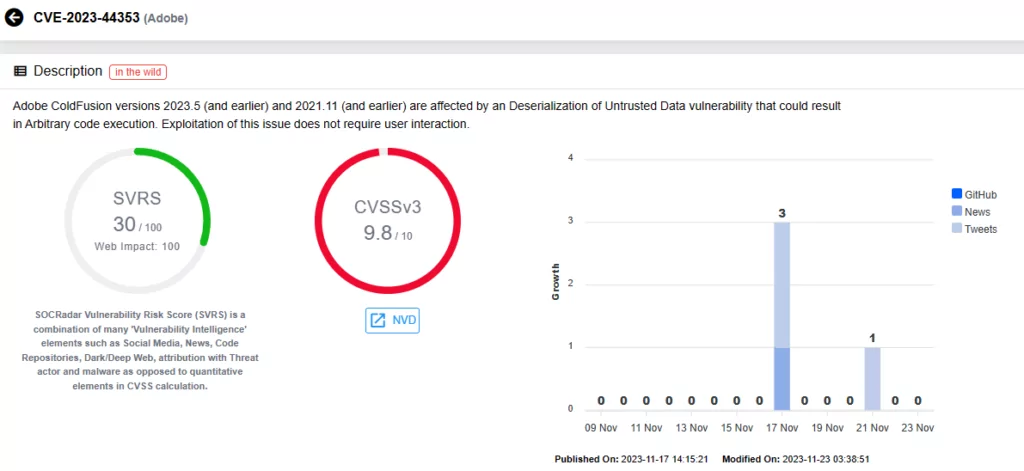Click the CVE-2023-44353 title
Viewport: 1024px width, 471px height.
pos(87,18)
